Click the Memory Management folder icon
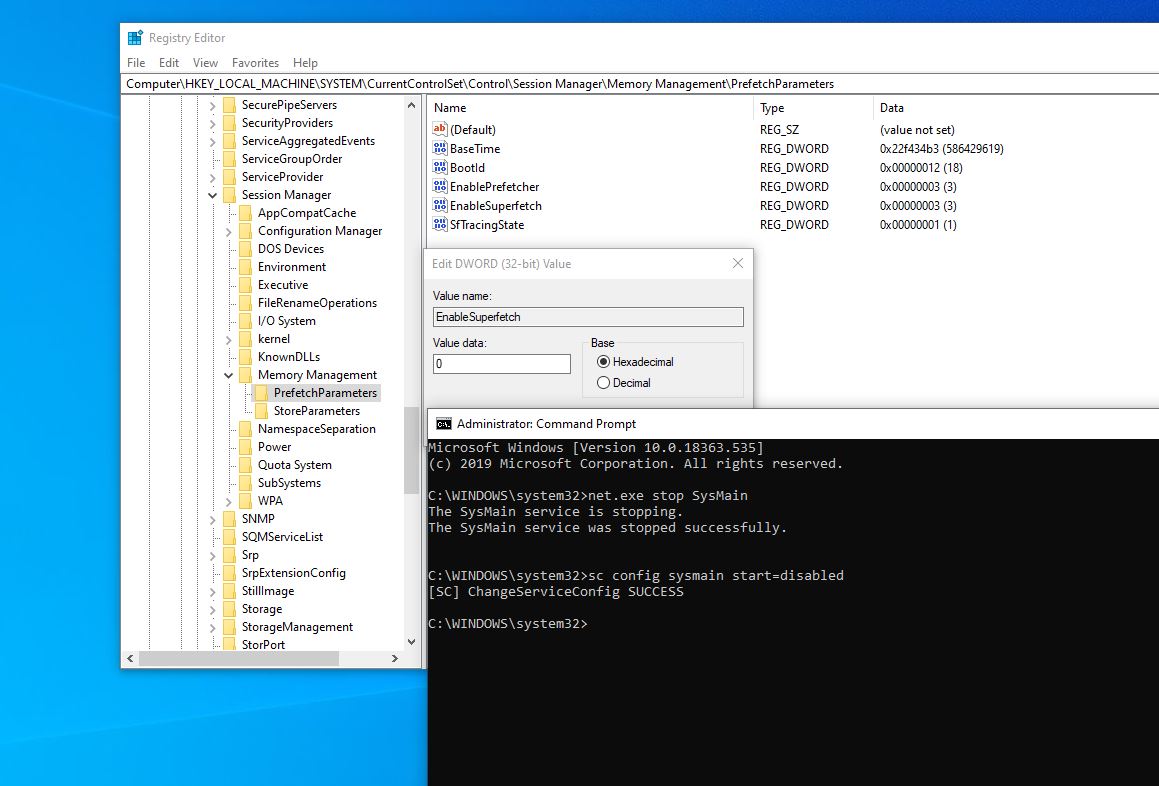This screenshot has width=1159, height=786. point(245,374)
